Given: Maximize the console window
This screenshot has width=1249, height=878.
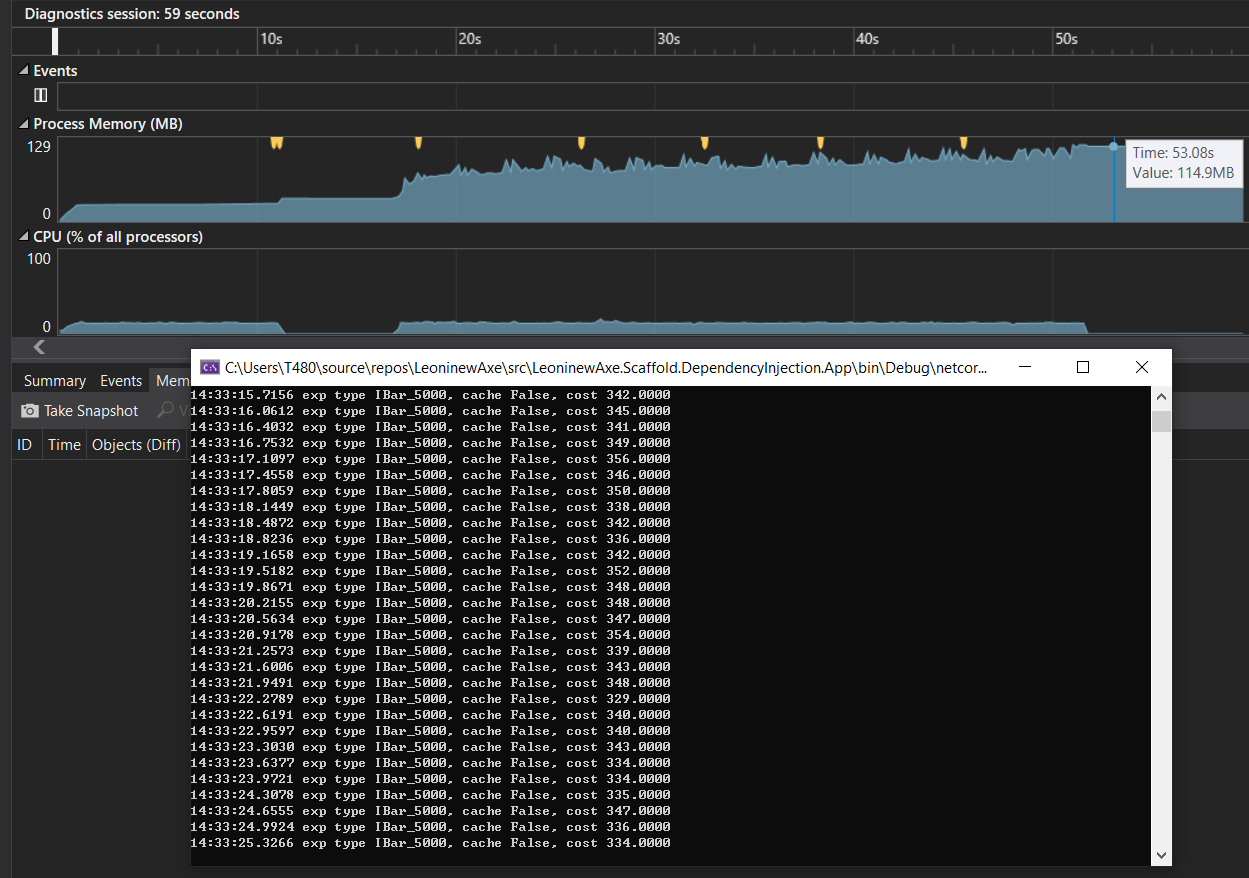Looking at the screenshot, I should click(1083, 367).
